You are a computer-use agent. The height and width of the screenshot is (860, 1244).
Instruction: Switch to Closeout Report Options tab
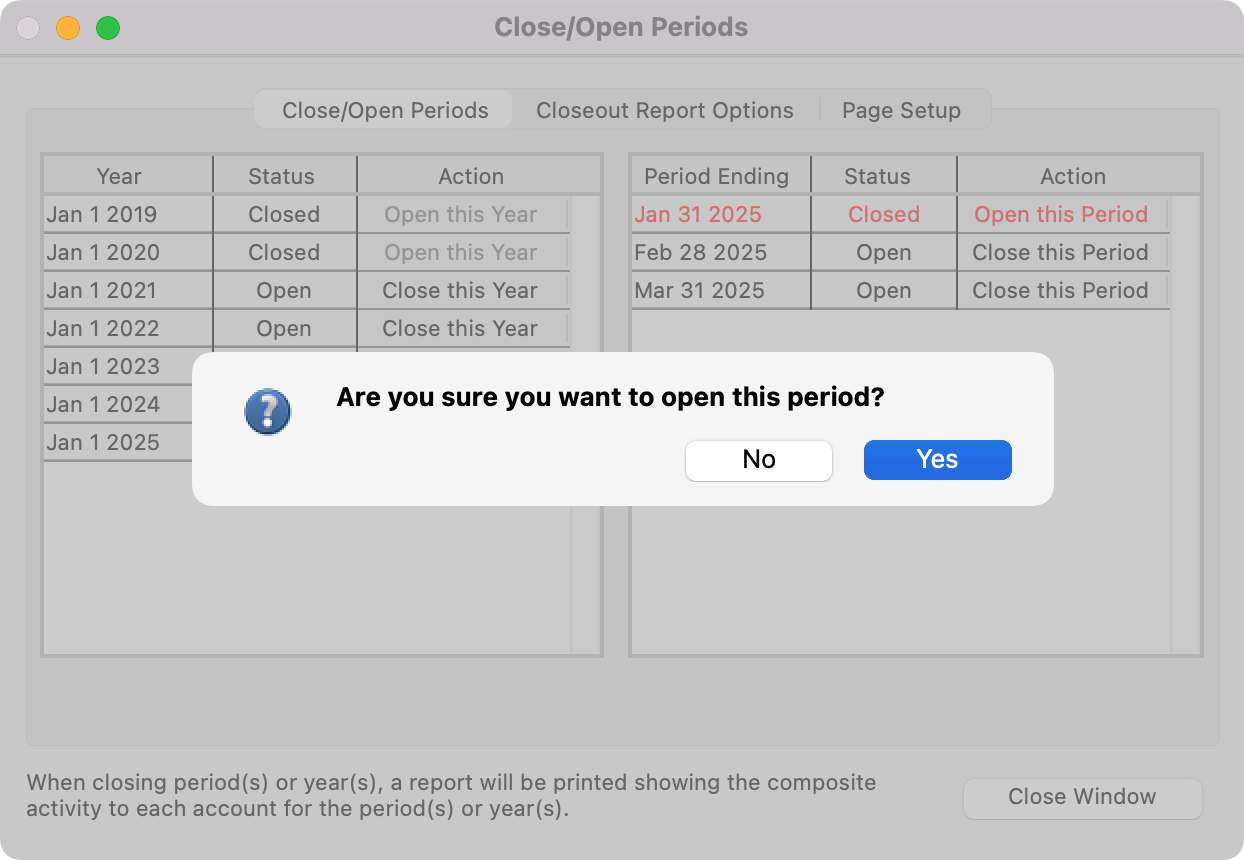click(x=664, y=110)
